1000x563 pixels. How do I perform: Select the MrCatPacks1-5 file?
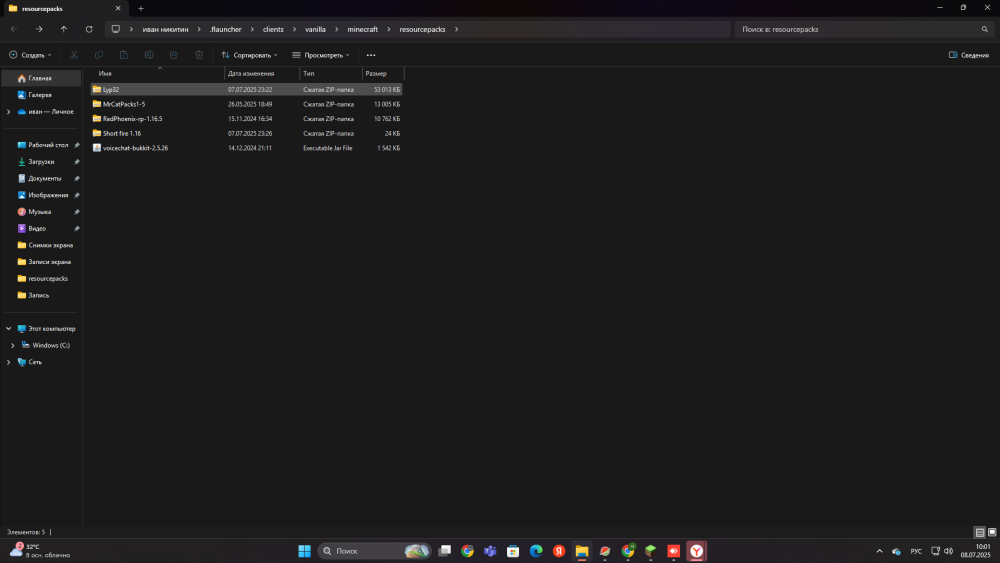click(246, 104)
